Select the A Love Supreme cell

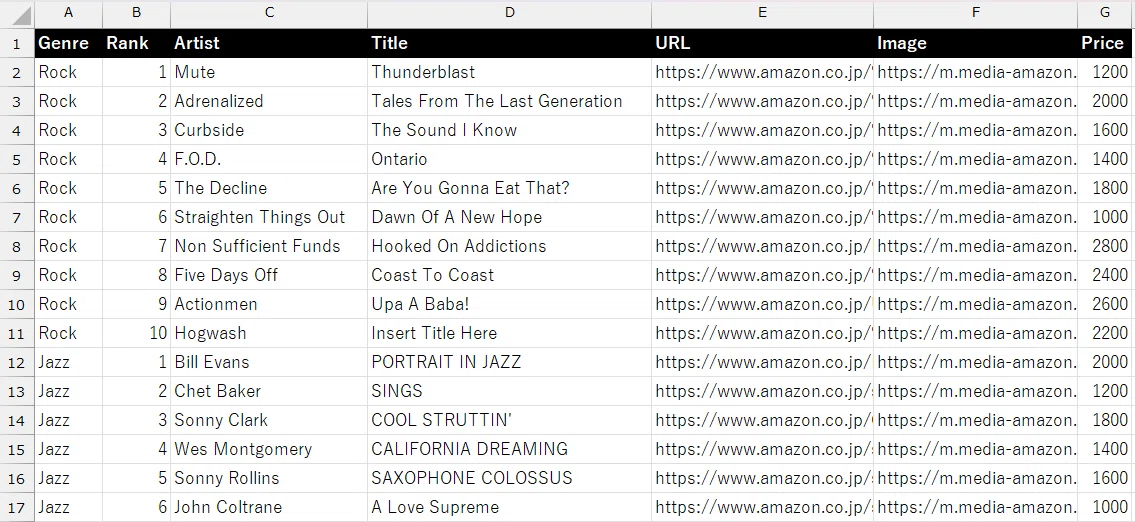click(x=510, y=507)
